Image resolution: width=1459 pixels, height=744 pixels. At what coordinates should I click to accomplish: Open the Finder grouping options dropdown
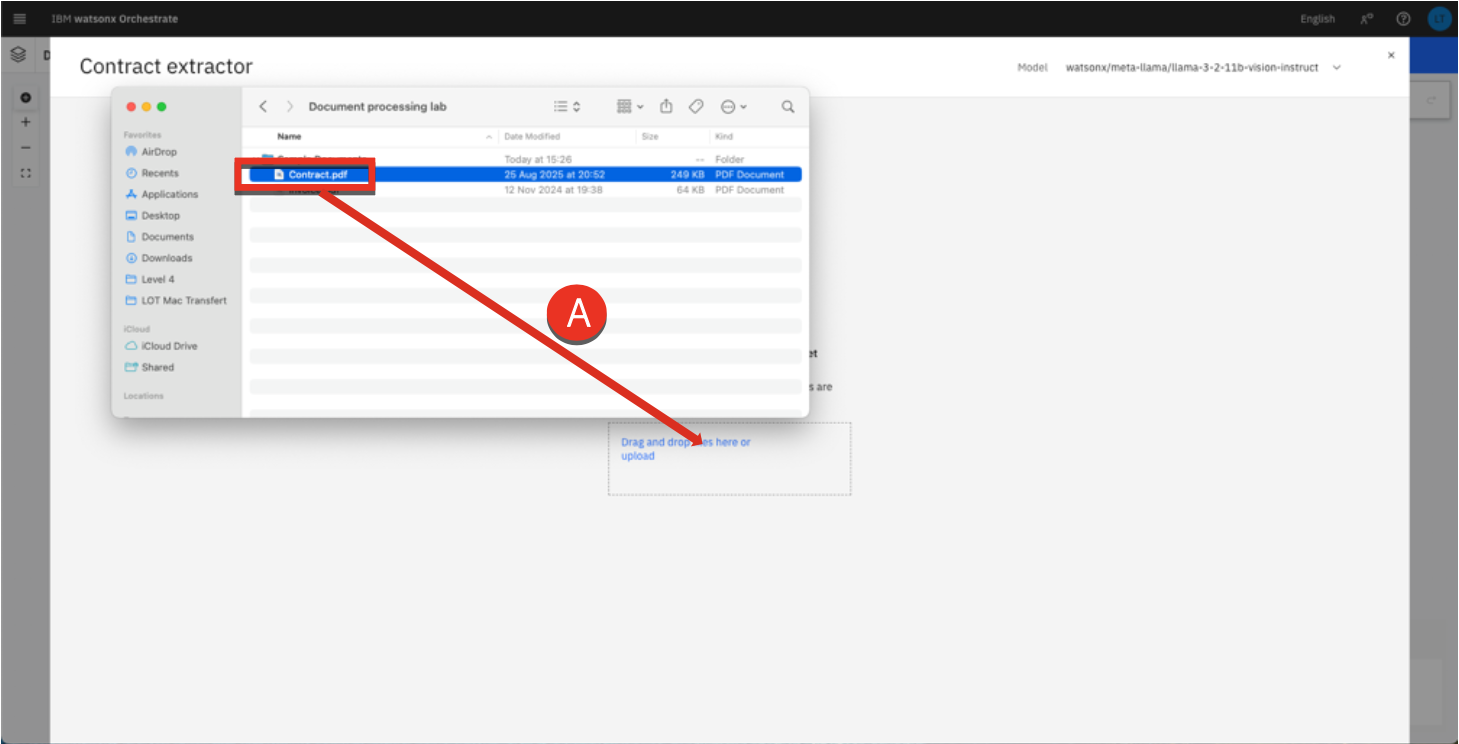coord(630,107)
